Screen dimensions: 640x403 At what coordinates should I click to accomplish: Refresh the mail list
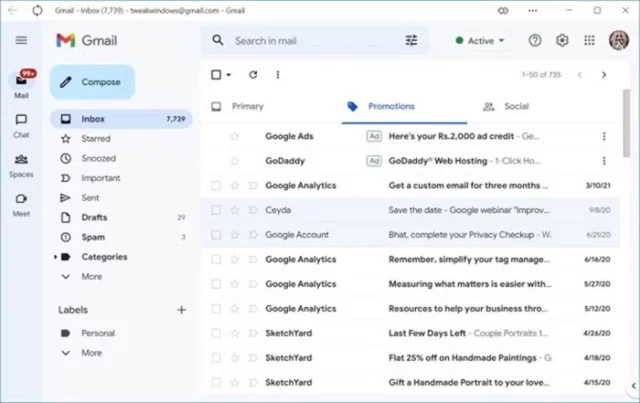253,74
